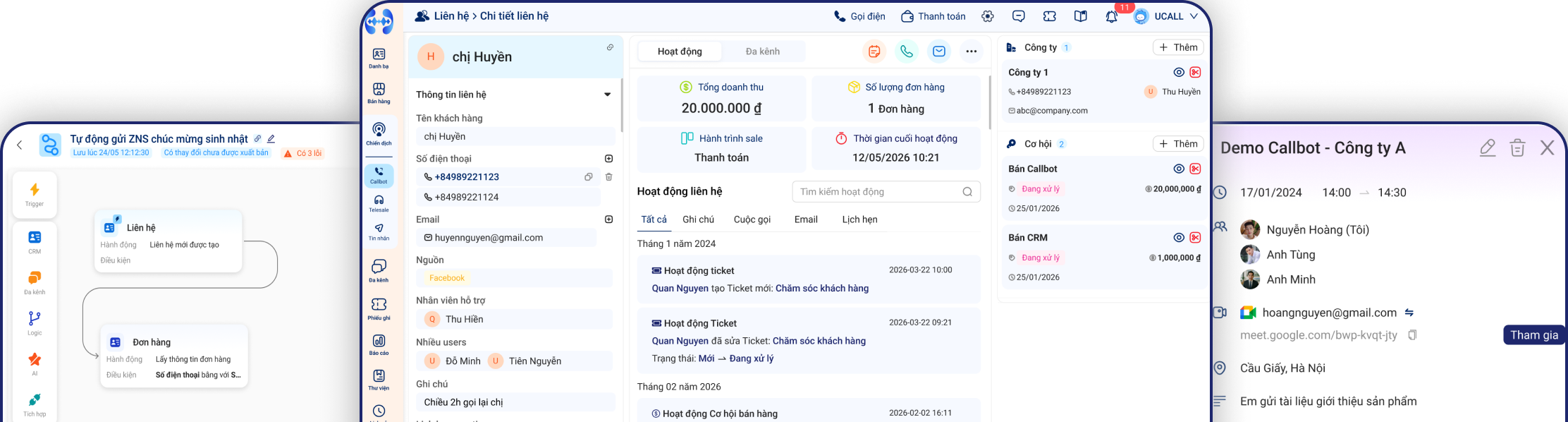The image size is (1568, 422).
Task: Select the Ghi chú activity tab
Action: (698, 219)
